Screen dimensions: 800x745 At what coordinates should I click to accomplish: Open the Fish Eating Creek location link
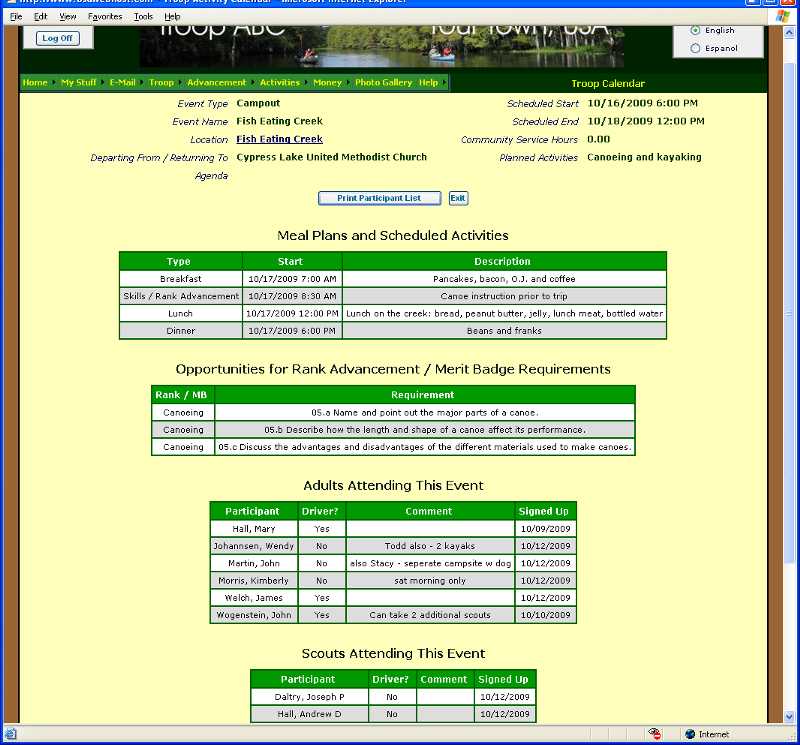pos(279,139)
